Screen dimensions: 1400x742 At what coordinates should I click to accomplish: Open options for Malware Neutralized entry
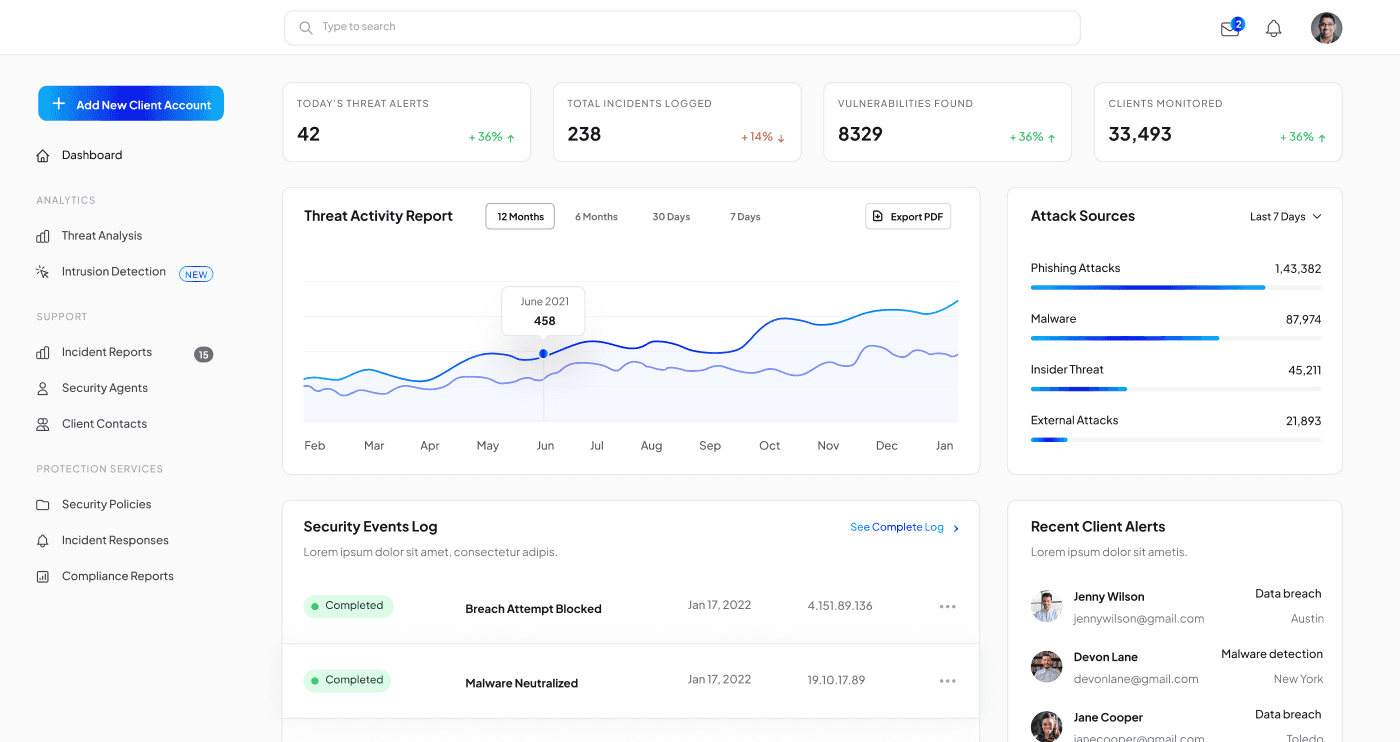click(x=947, y=680)
